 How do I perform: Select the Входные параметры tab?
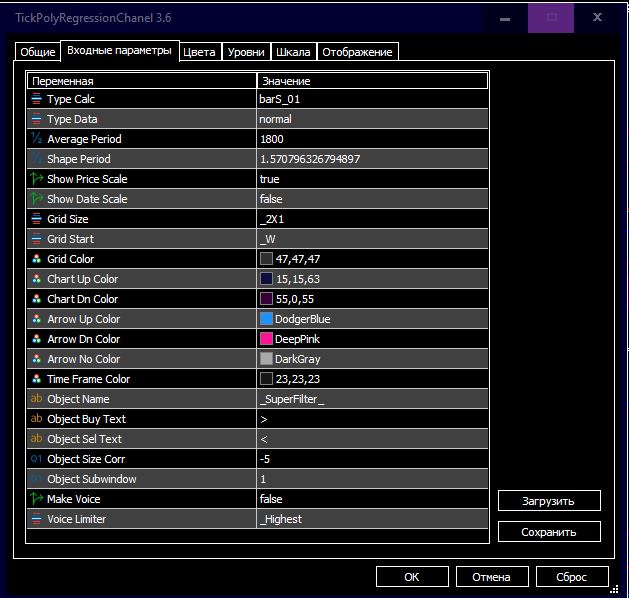[120, 51]
